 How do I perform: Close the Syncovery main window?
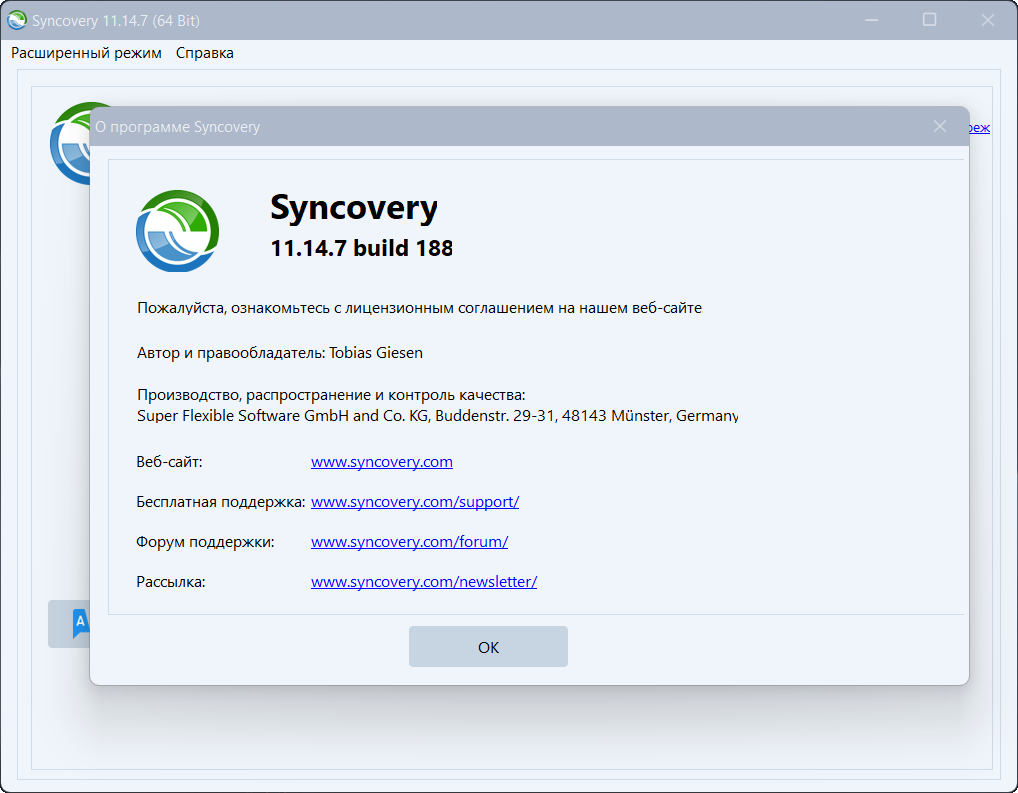point(988,20)
